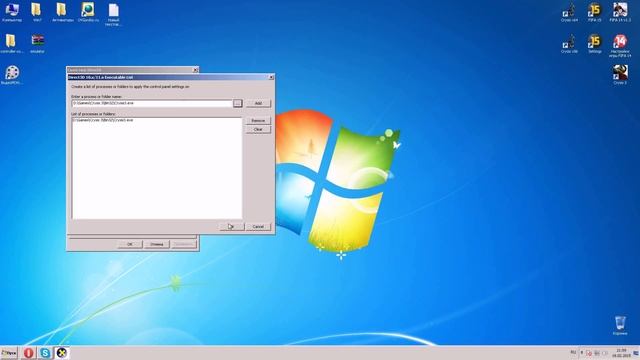640x360 pixels.
Task: Cancel the Executable List dialog
Action: point(258,227)
